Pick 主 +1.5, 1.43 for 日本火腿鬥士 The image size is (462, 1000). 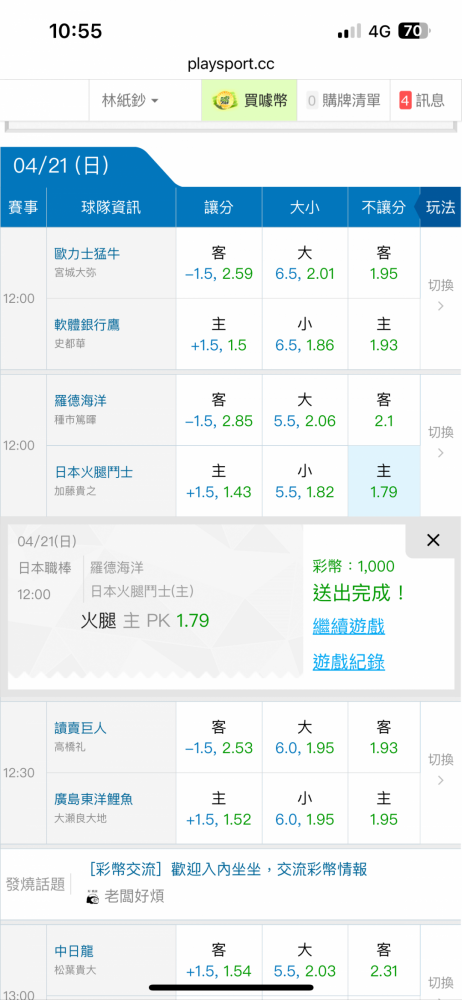click(219, 482)
